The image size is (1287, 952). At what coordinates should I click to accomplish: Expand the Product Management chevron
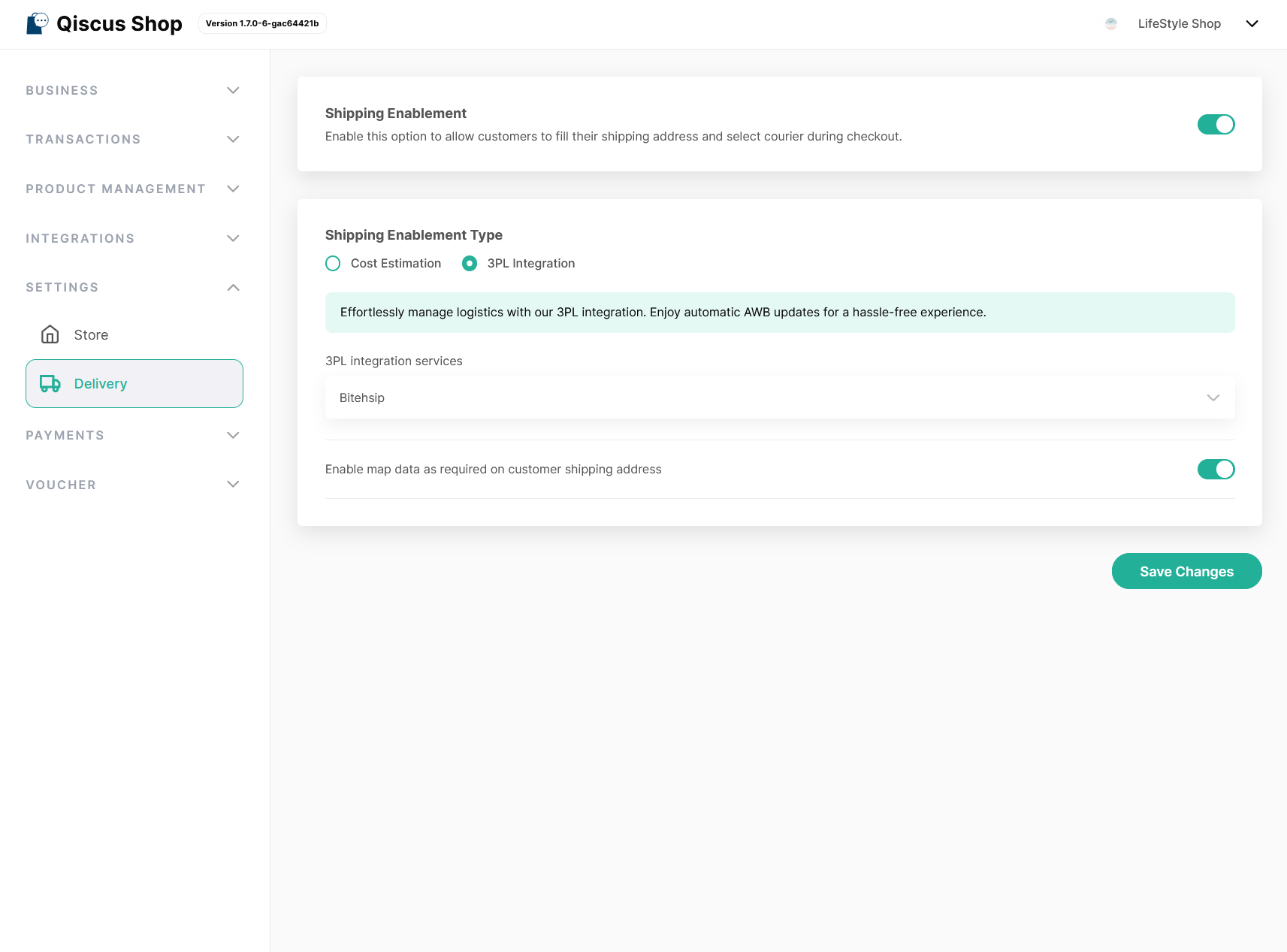[233, 189]
